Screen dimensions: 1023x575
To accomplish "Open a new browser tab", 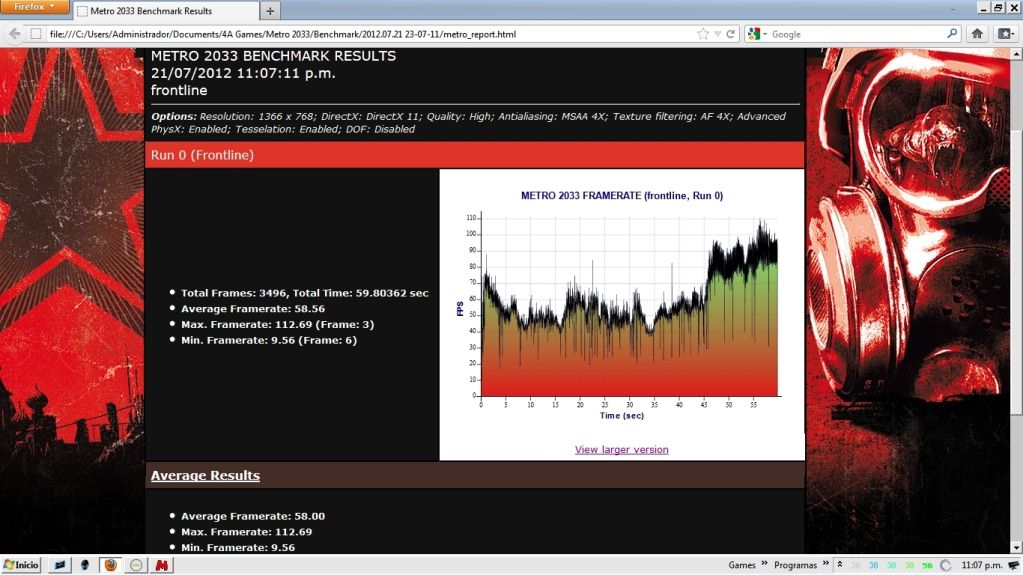I will (x=269, y=10).
